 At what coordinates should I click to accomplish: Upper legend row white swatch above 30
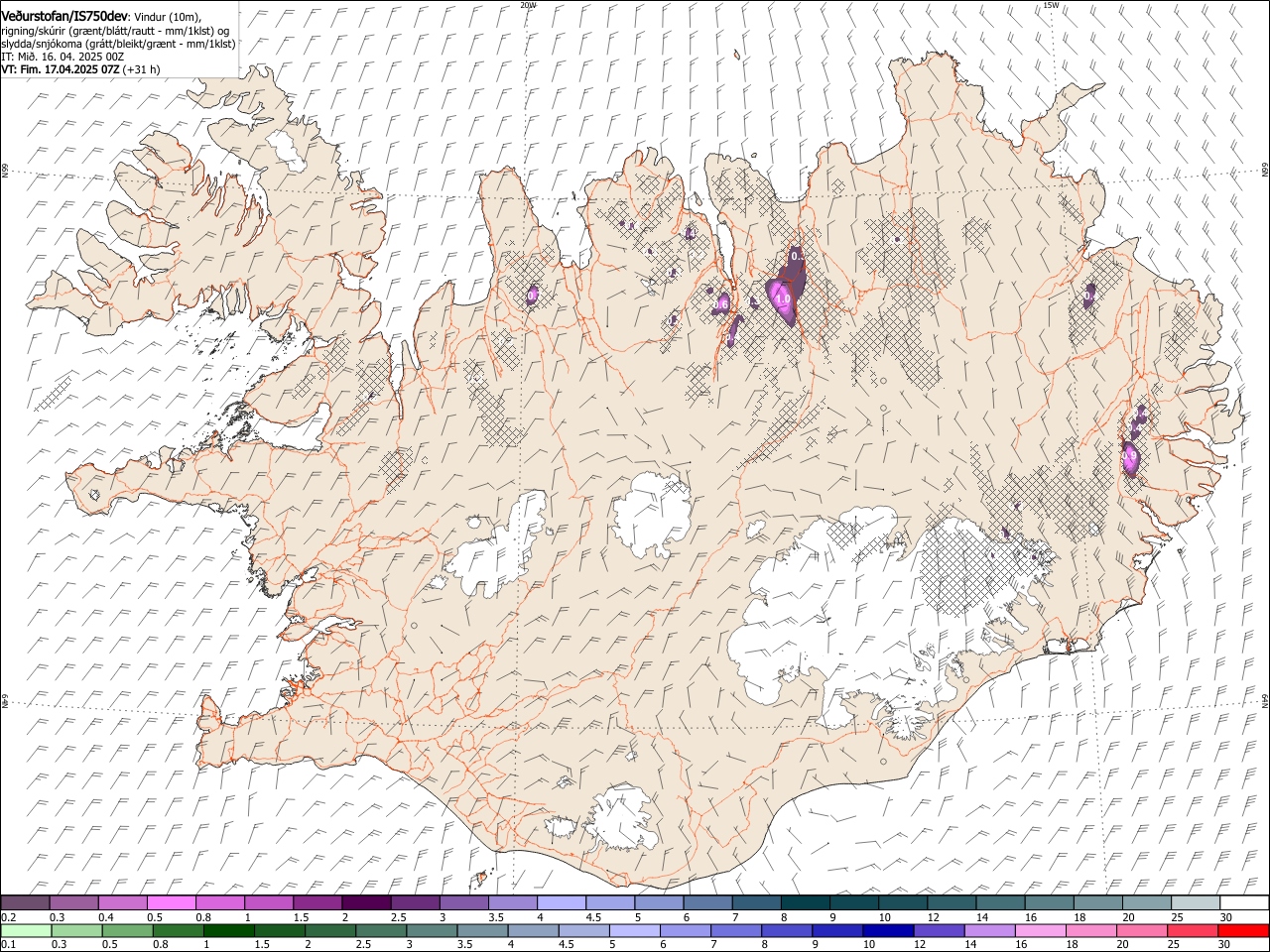(x=1244, y=902)
